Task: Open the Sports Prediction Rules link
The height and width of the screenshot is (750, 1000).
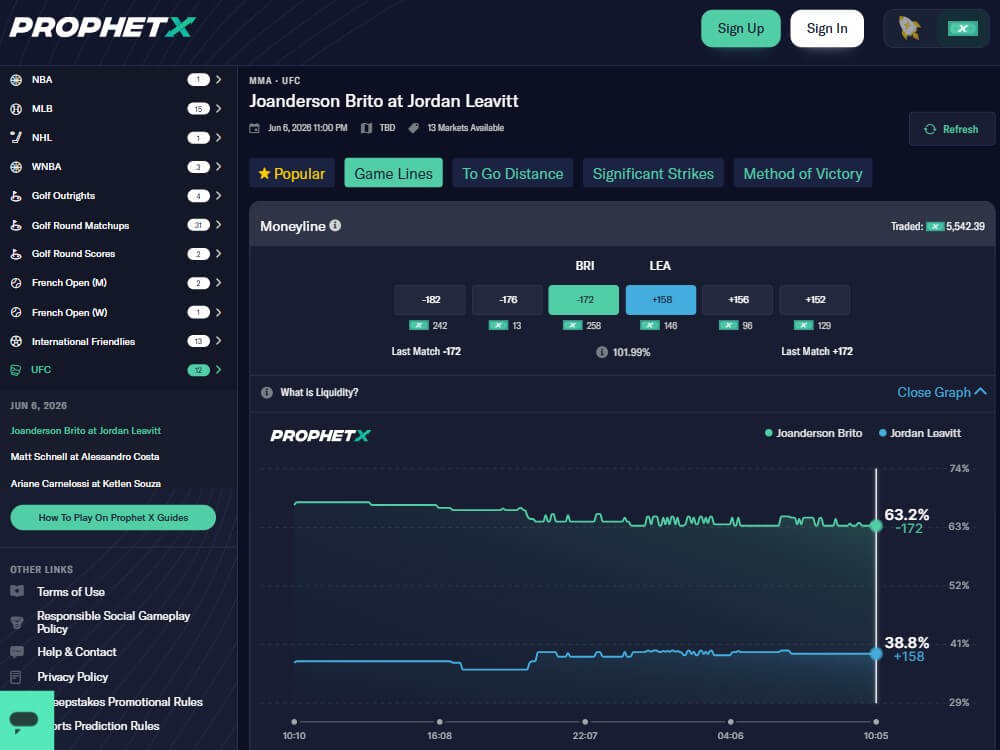Action: [107, 726]
